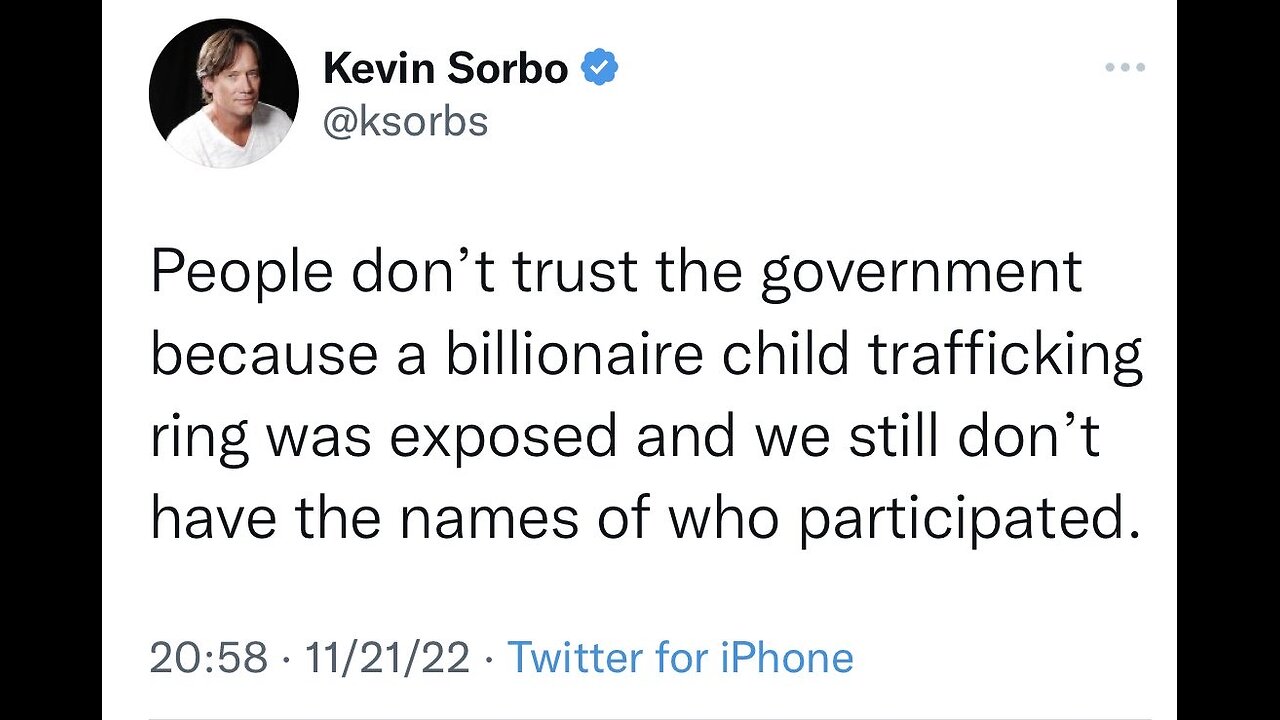
Task: Open the Twitter for iPhone source link
Action: [x=681, y=658]
